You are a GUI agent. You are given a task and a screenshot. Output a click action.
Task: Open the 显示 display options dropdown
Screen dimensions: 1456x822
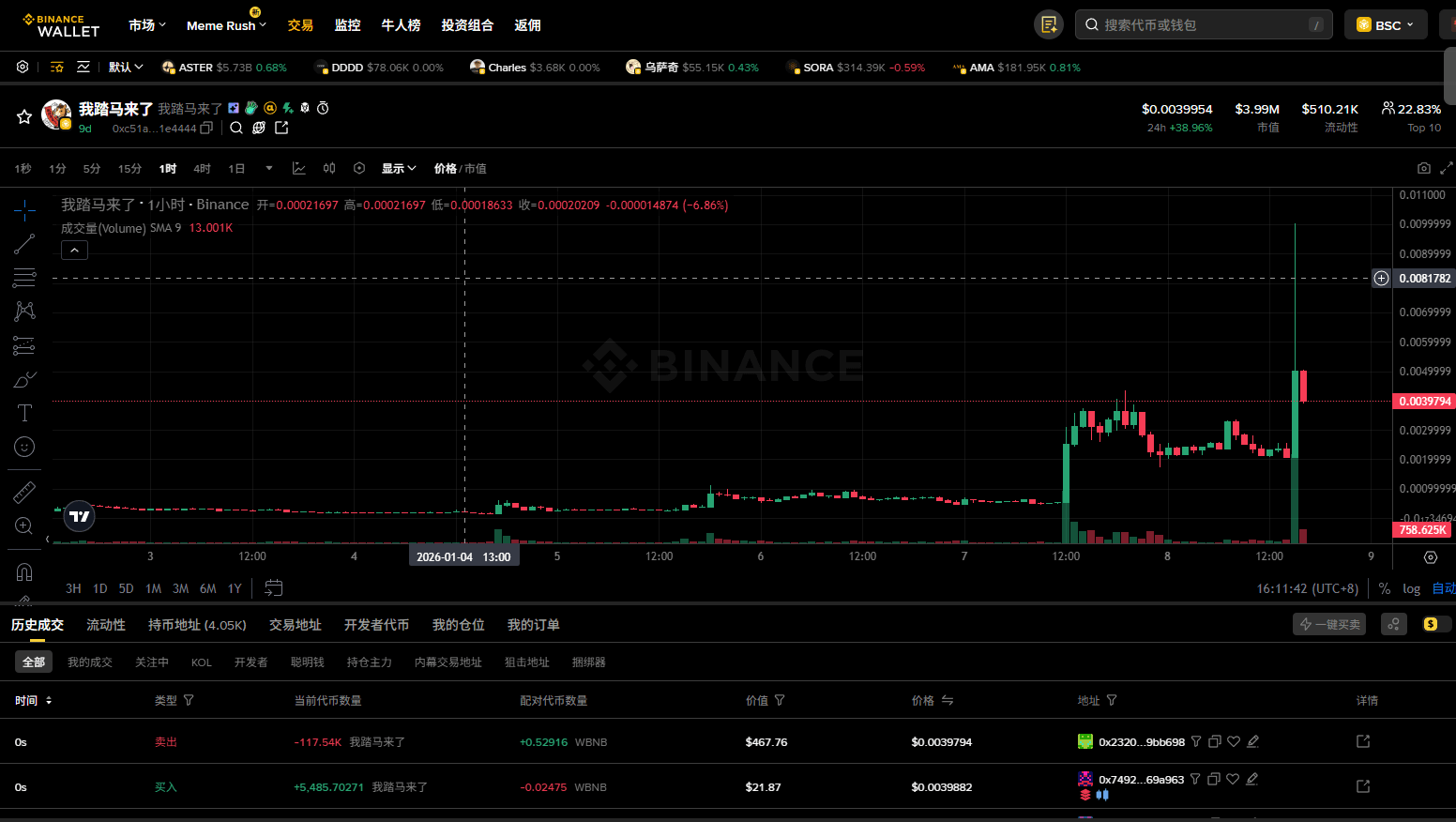399,168
